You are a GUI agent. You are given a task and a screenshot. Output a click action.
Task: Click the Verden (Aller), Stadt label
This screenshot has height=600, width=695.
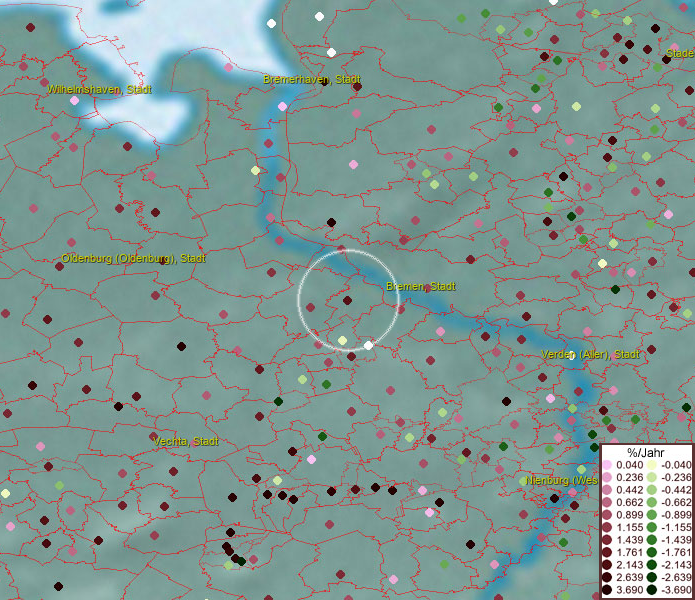pos(589,355)
